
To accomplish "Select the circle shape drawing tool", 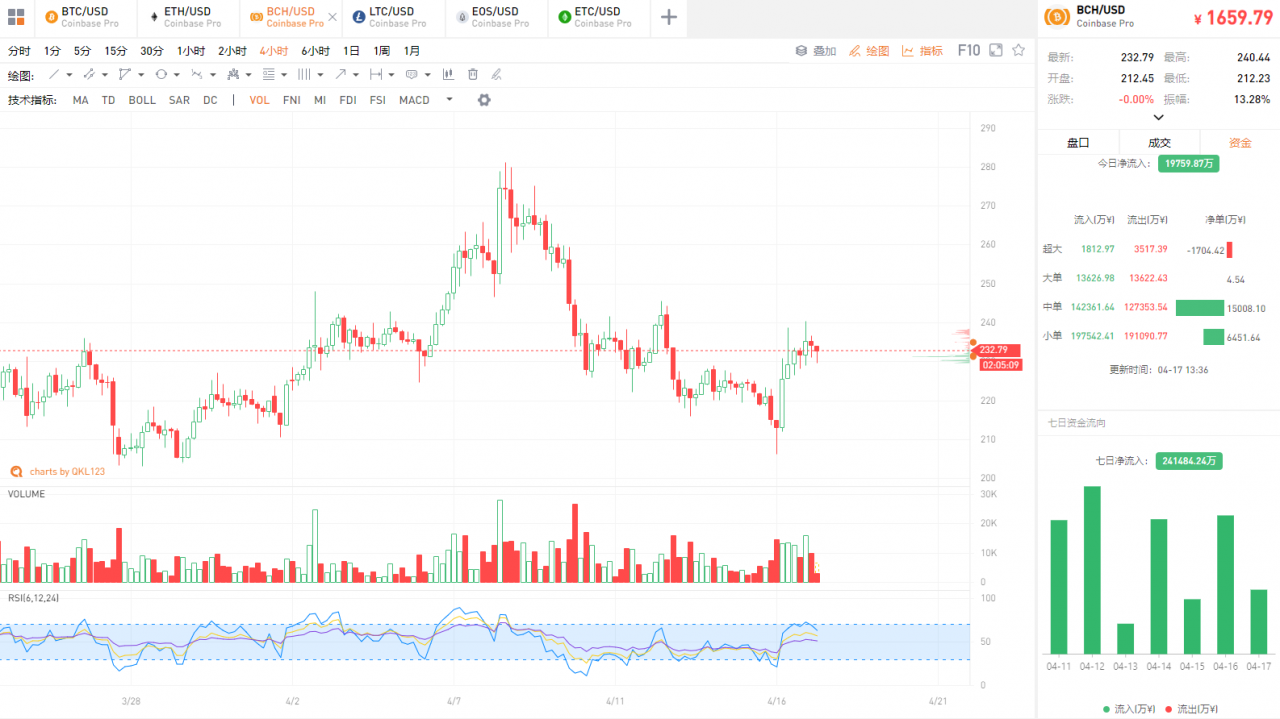I will coord(161,75).
